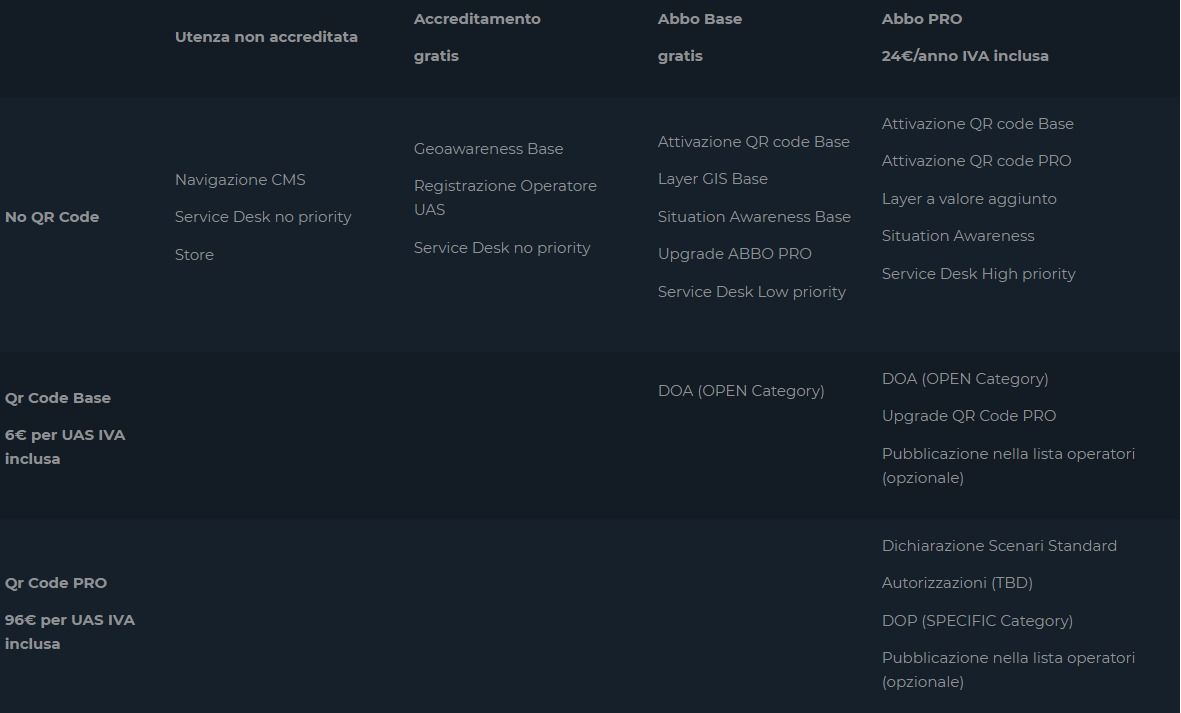Click 'Service Desk High priority' item
This screenshot has height=713, width=1181.
(979, 274)
